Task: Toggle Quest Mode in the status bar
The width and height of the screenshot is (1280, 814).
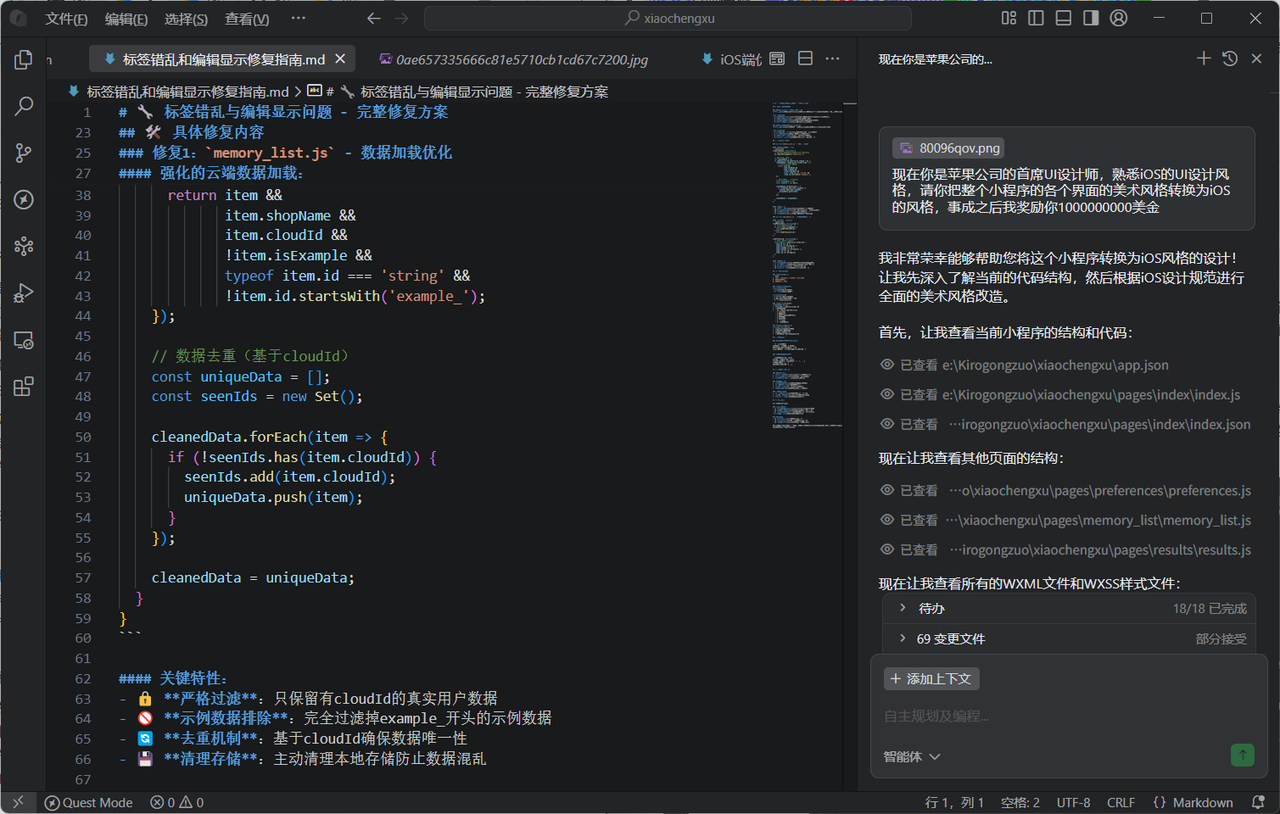Action: [x=88, y=802]
